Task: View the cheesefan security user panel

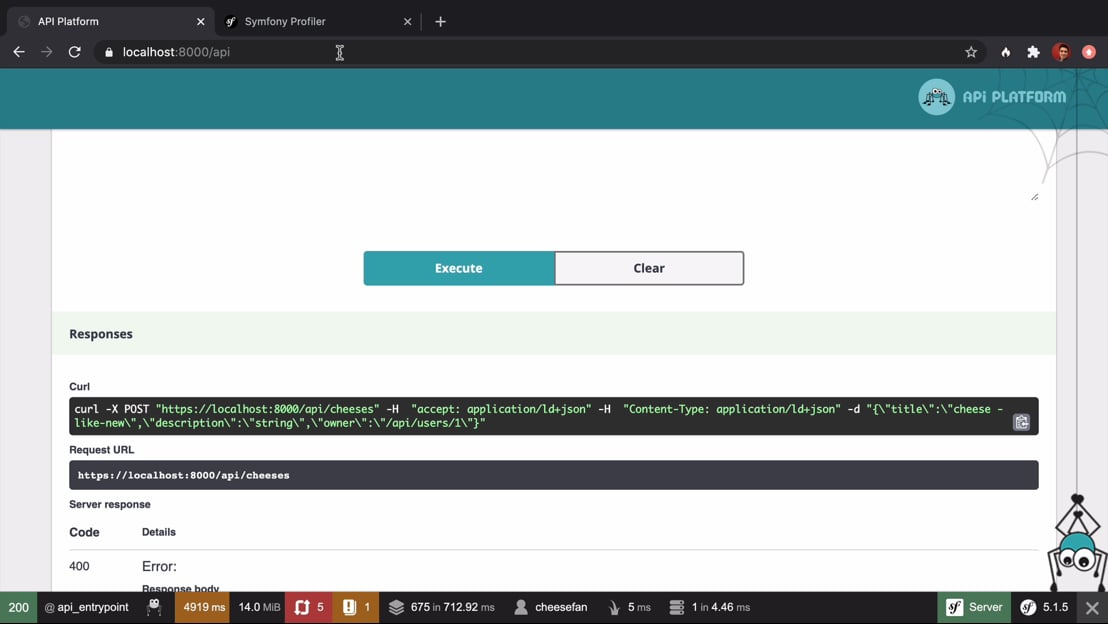Action: click(550, 607)
